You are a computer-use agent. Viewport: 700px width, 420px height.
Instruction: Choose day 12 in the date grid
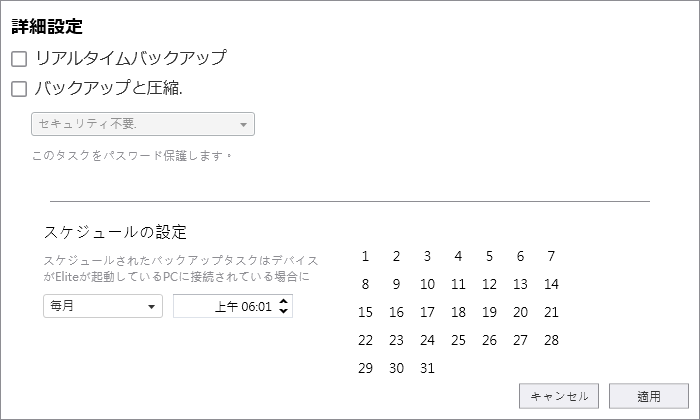click(x=489, y=284)
